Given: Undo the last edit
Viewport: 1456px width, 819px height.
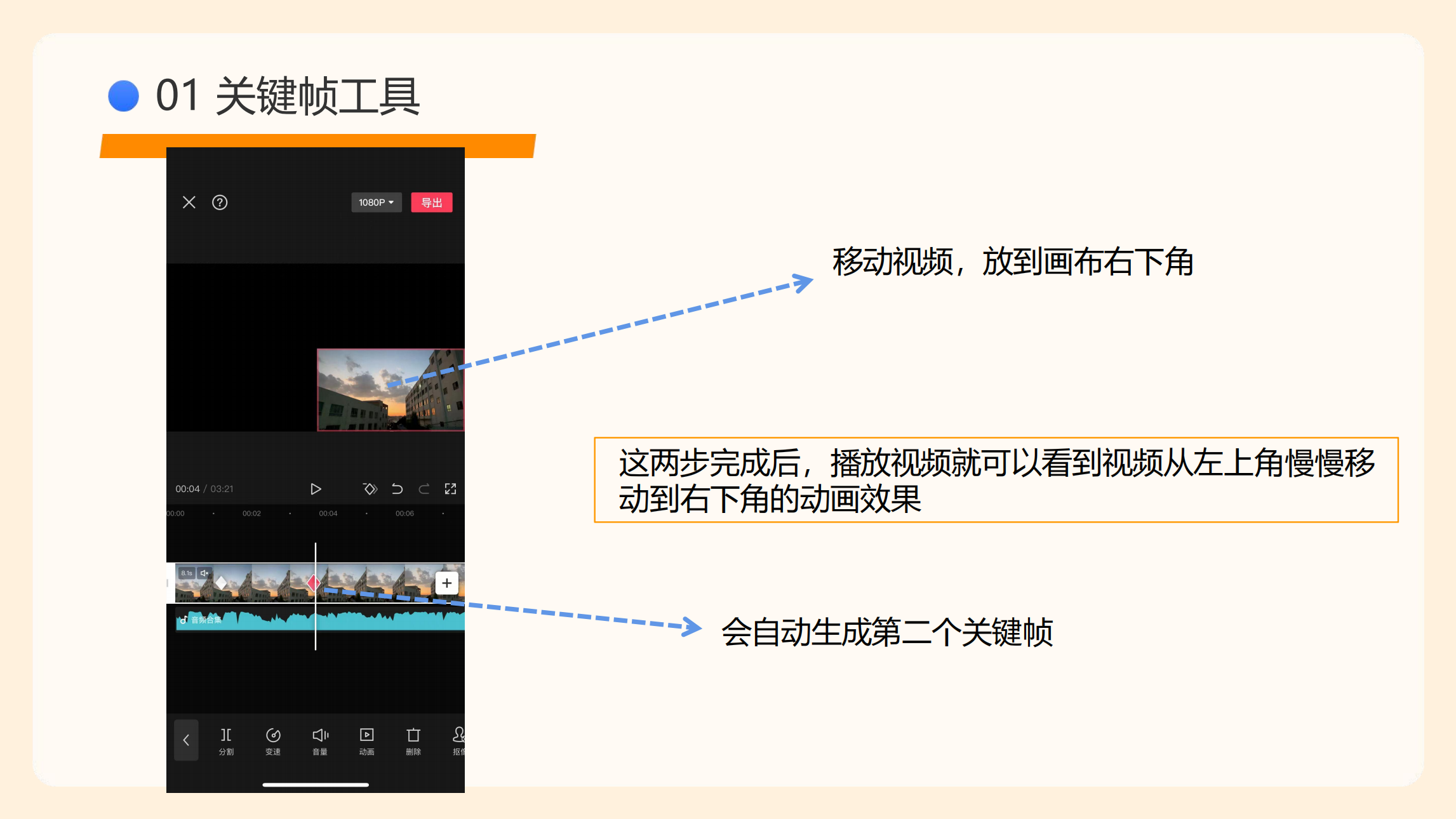Looking at the screenshot, I should pyautogui.click(x=397, y=489).
